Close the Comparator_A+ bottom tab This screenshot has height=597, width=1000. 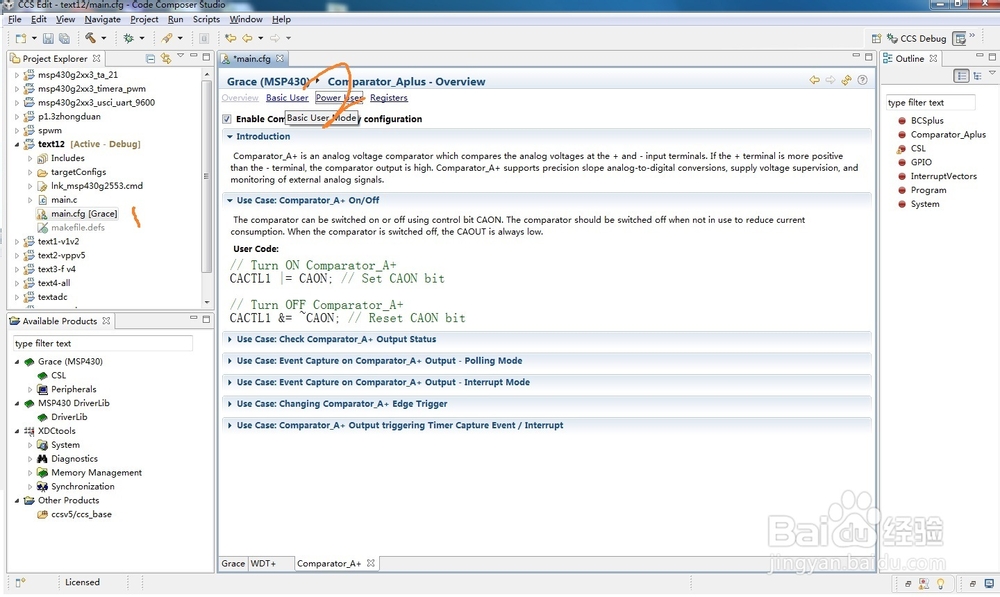pos(371,563)
